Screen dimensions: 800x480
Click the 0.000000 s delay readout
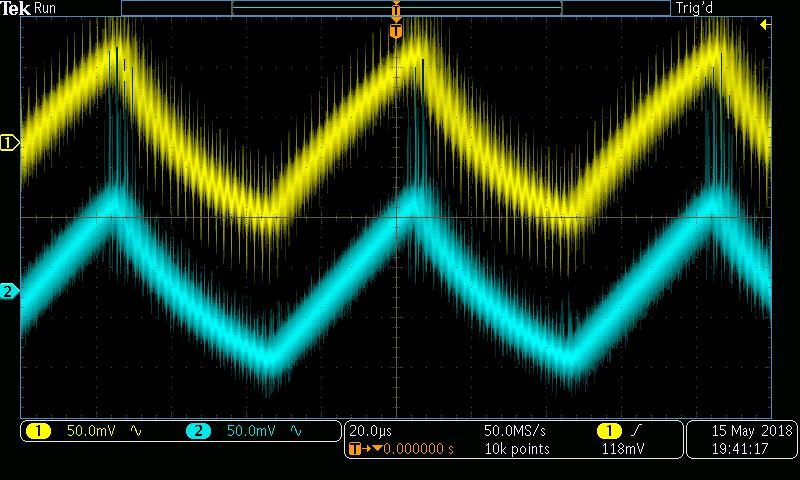coord(418,449)
